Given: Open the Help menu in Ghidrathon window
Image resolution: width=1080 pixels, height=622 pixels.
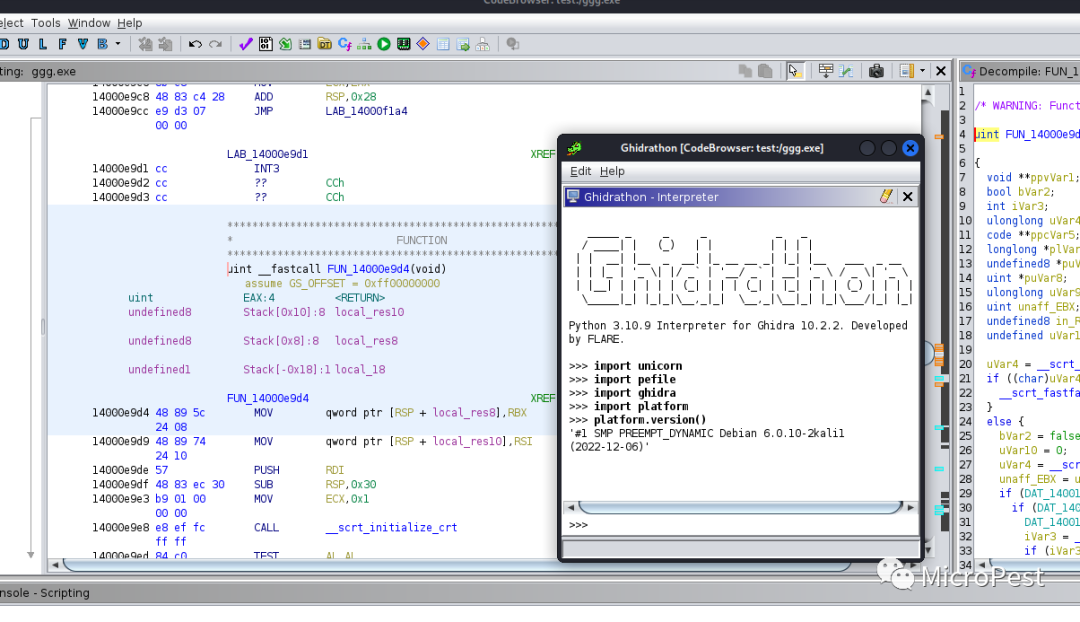Looking at the screenshot, I should tap(612, 171).
